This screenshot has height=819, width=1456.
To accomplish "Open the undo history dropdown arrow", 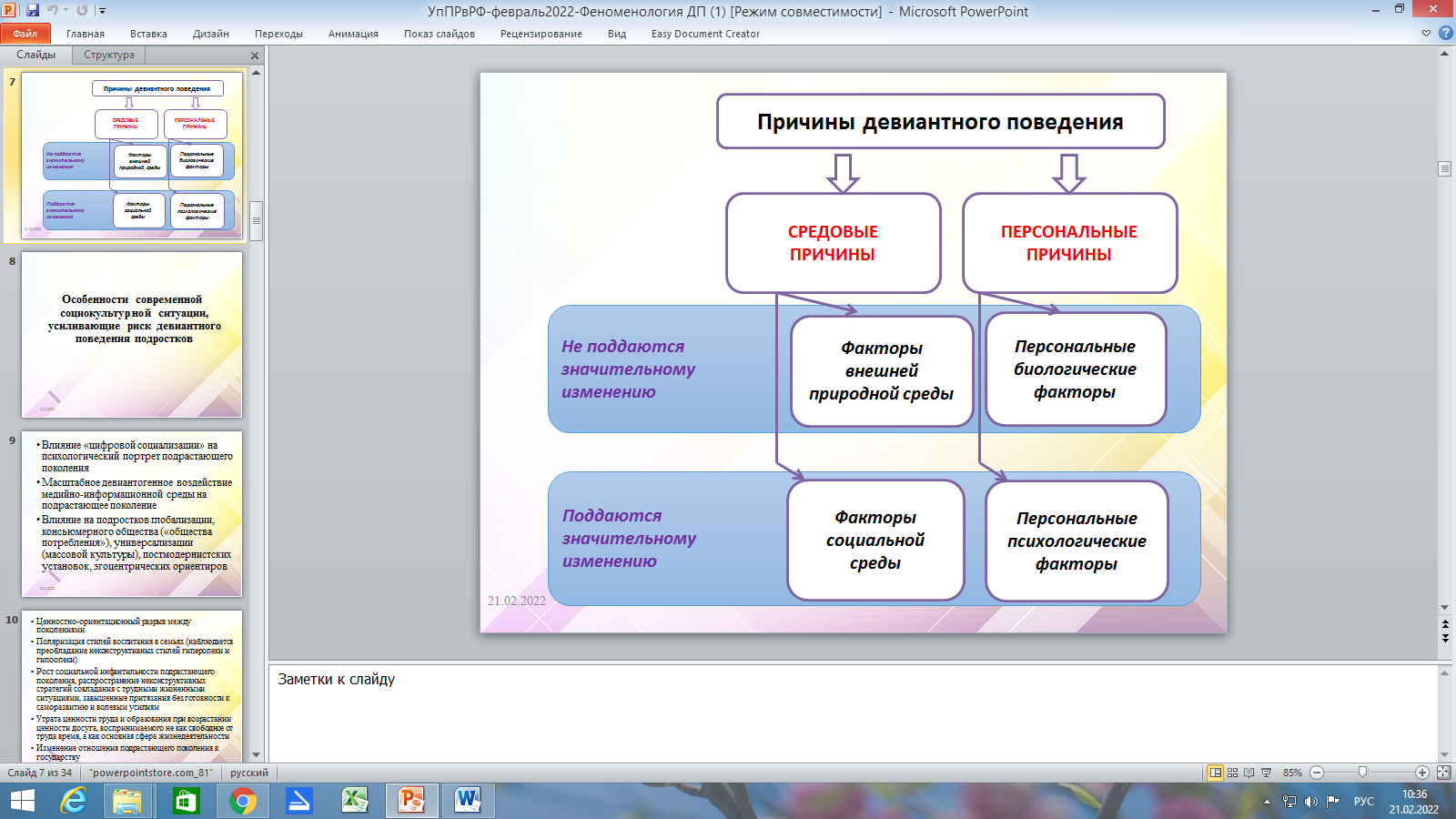I will tap(64, 11).
